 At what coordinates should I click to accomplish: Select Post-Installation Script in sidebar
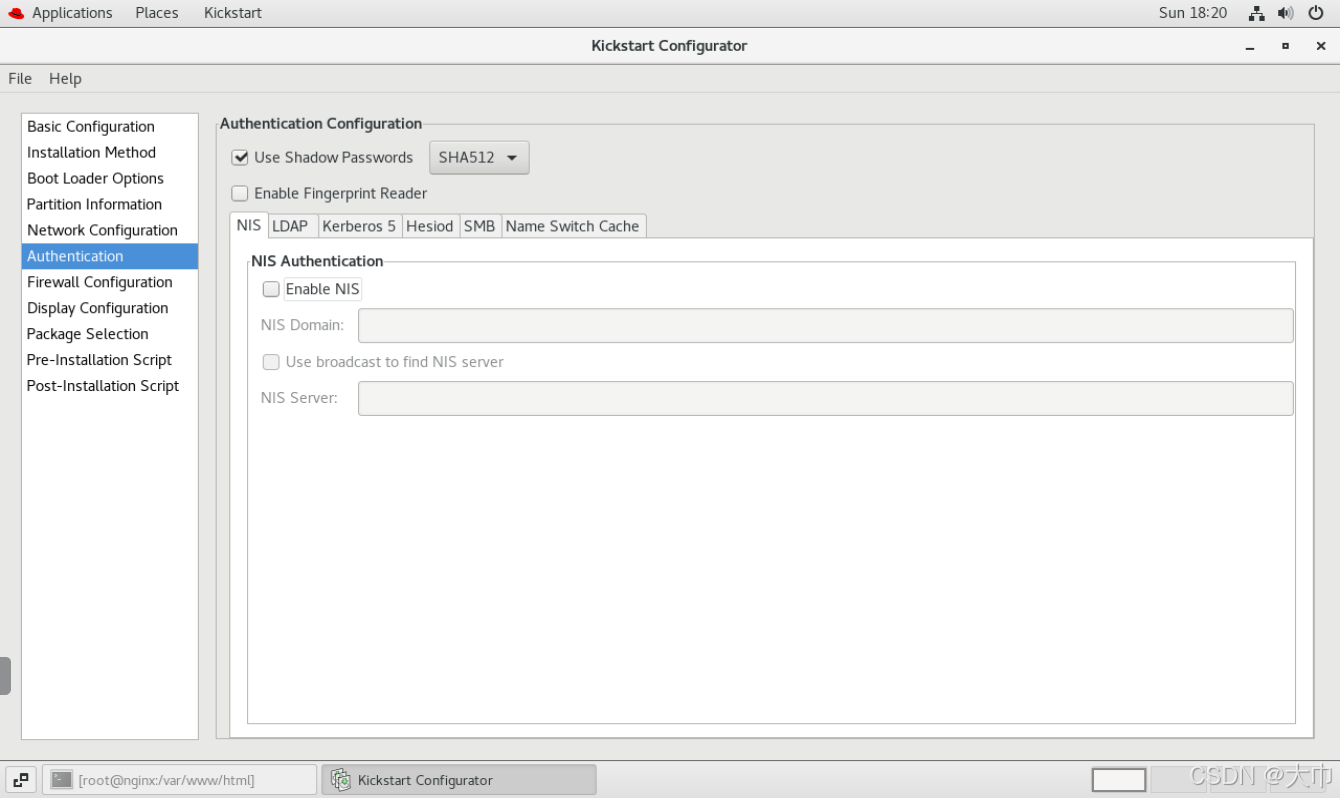[x=110, y=386]
